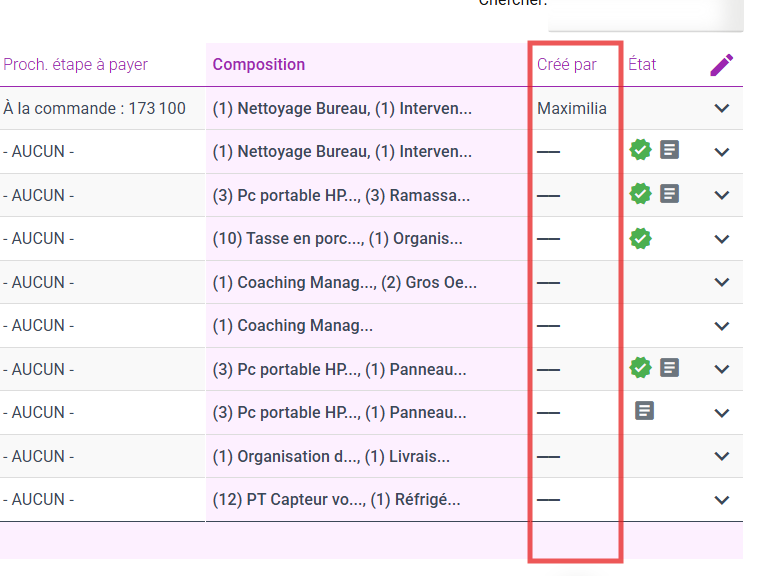Expand the Organisation d..., Livrais row

click(x=722, y=456)
